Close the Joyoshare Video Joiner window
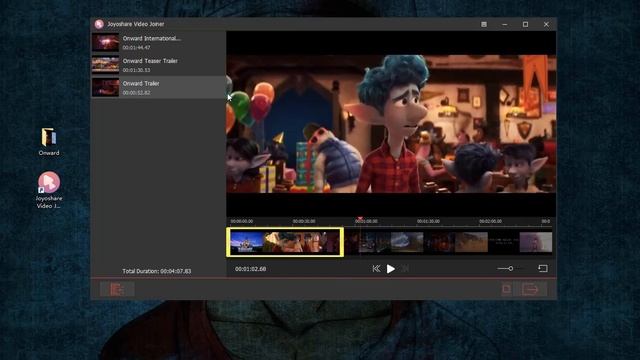Screen dimensions: 640x360 click(546, 24)
